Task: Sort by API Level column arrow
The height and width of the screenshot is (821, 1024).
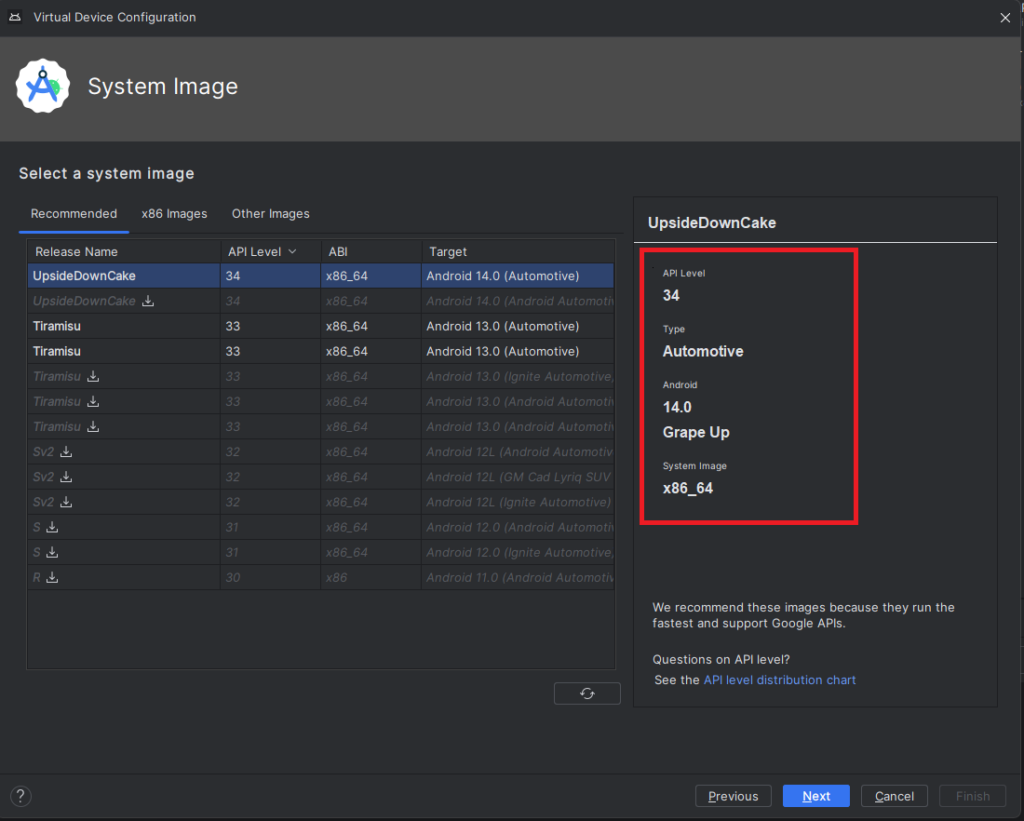Action: (x=293, y=251)
